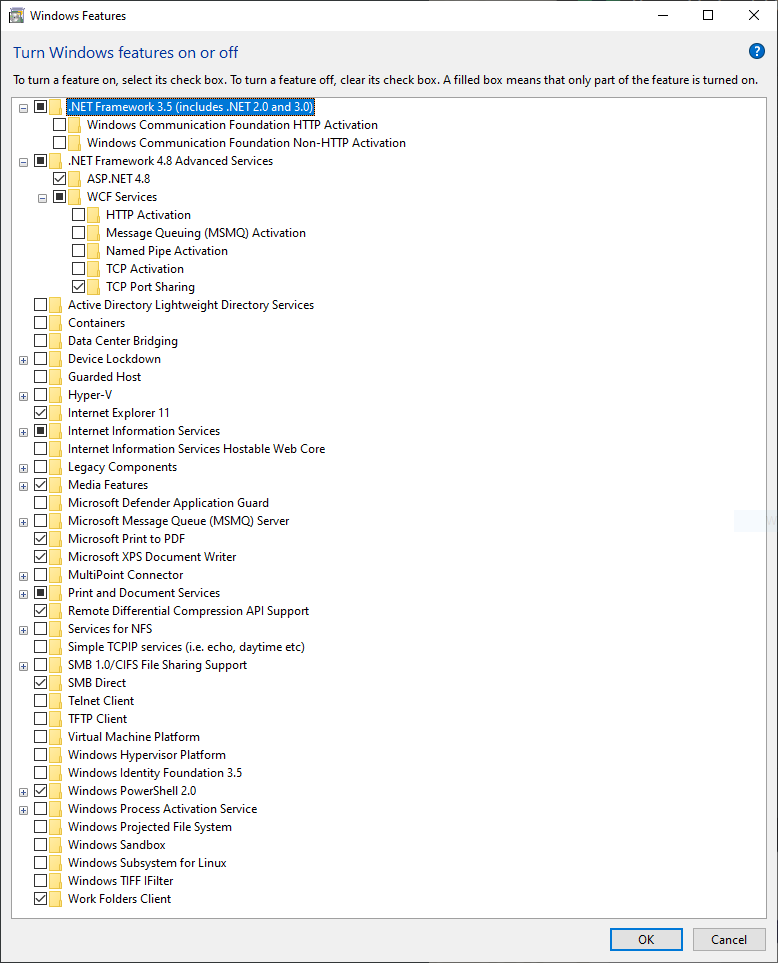This screenshot has width=778, height=963.
Task: Click the folder icon beside Hyper-V
Action: (55, 395)
